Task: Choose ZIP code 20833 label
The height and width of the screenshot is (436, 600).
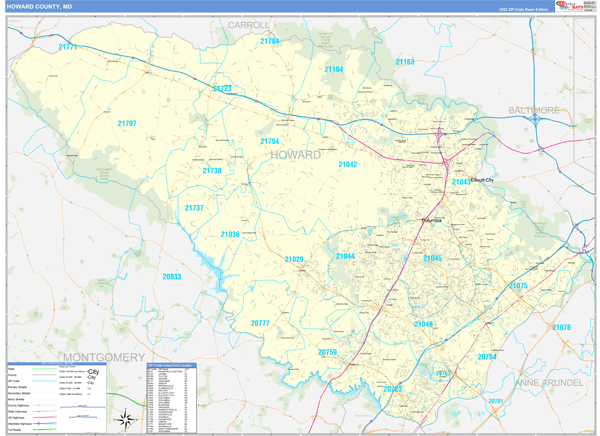Action: 172,276
